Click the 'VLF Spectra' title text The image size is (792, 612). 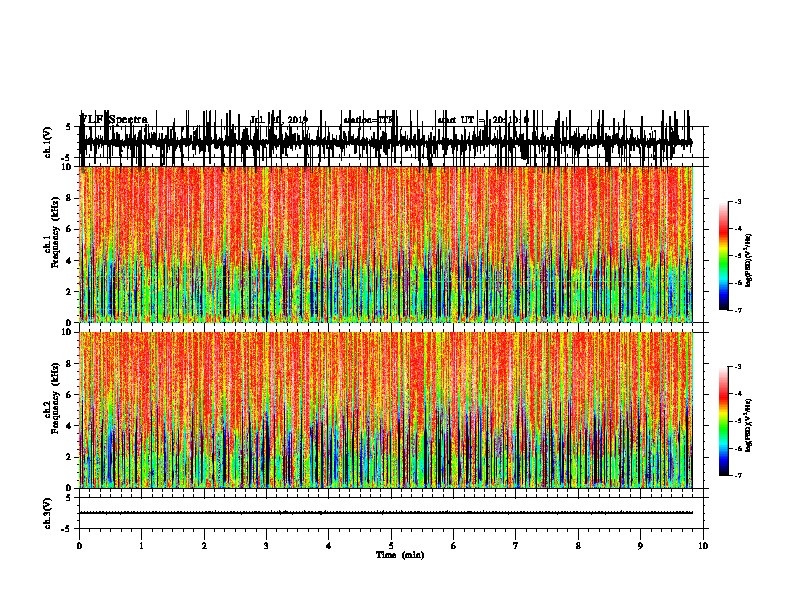114,120
